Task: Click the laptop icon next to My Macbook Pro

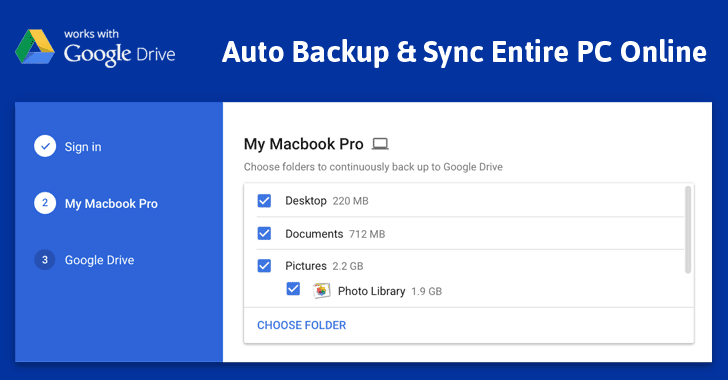Action: click(380, 144)
